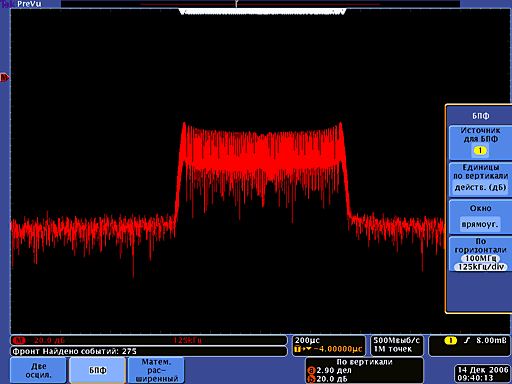Select the 125кГц/div horizontal scale value
This screenshot has width=512, height=384.
click(x=481, y=267)
